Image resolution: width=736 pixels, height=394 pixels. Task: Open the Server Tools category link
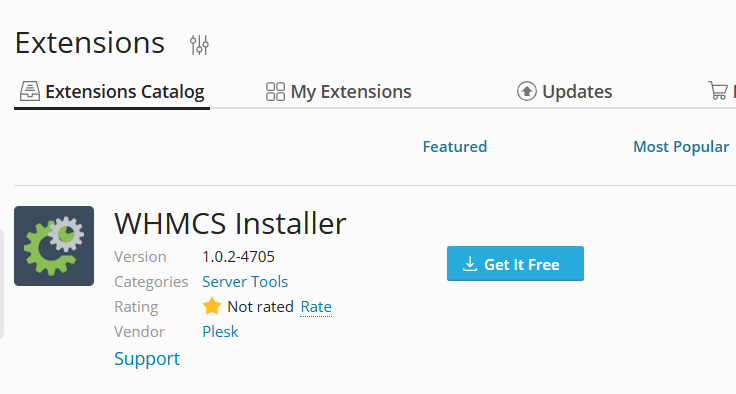(245, 282)
